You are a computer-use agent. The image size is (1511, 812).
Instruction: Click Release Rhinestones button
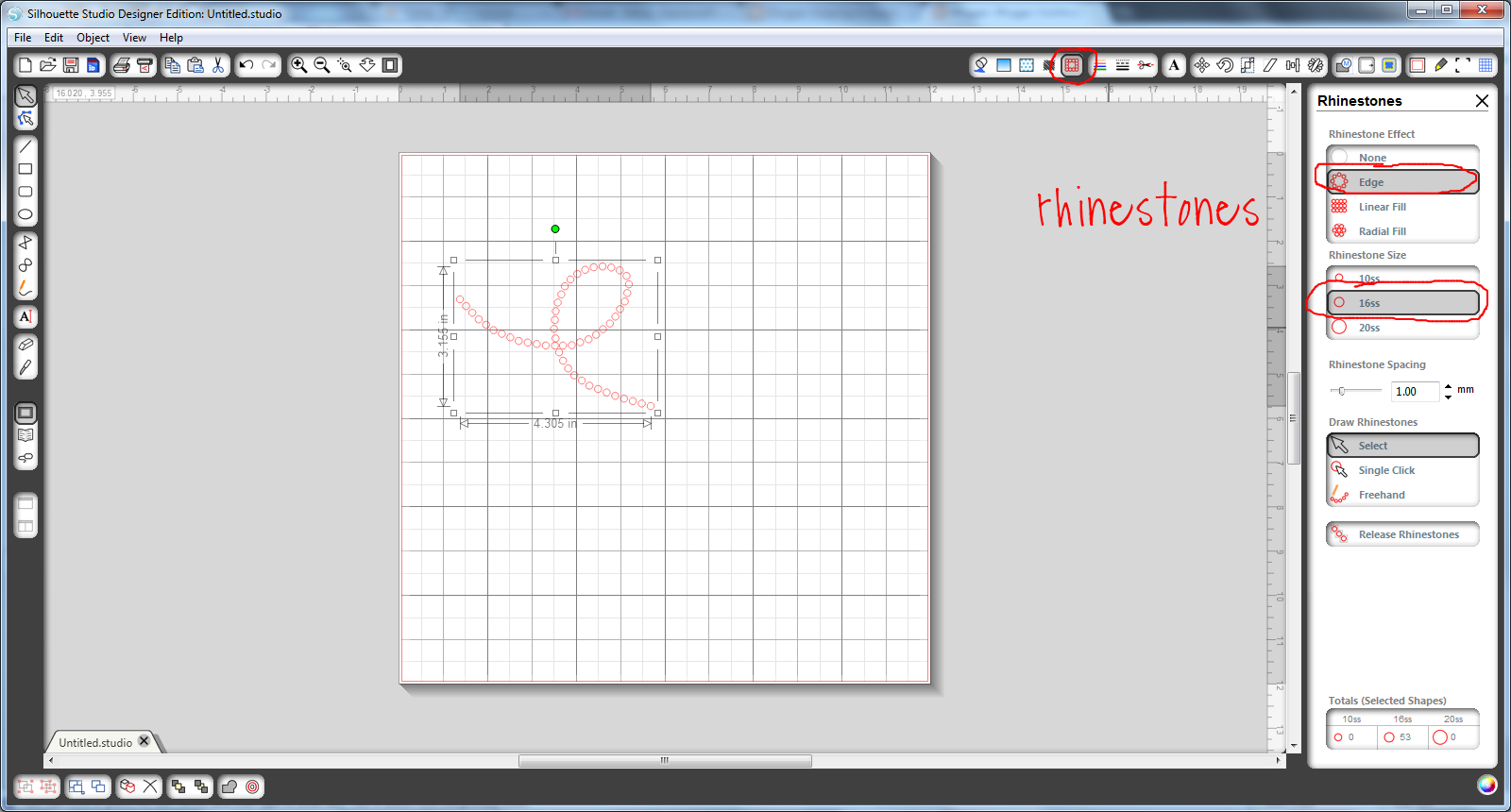1402,534
